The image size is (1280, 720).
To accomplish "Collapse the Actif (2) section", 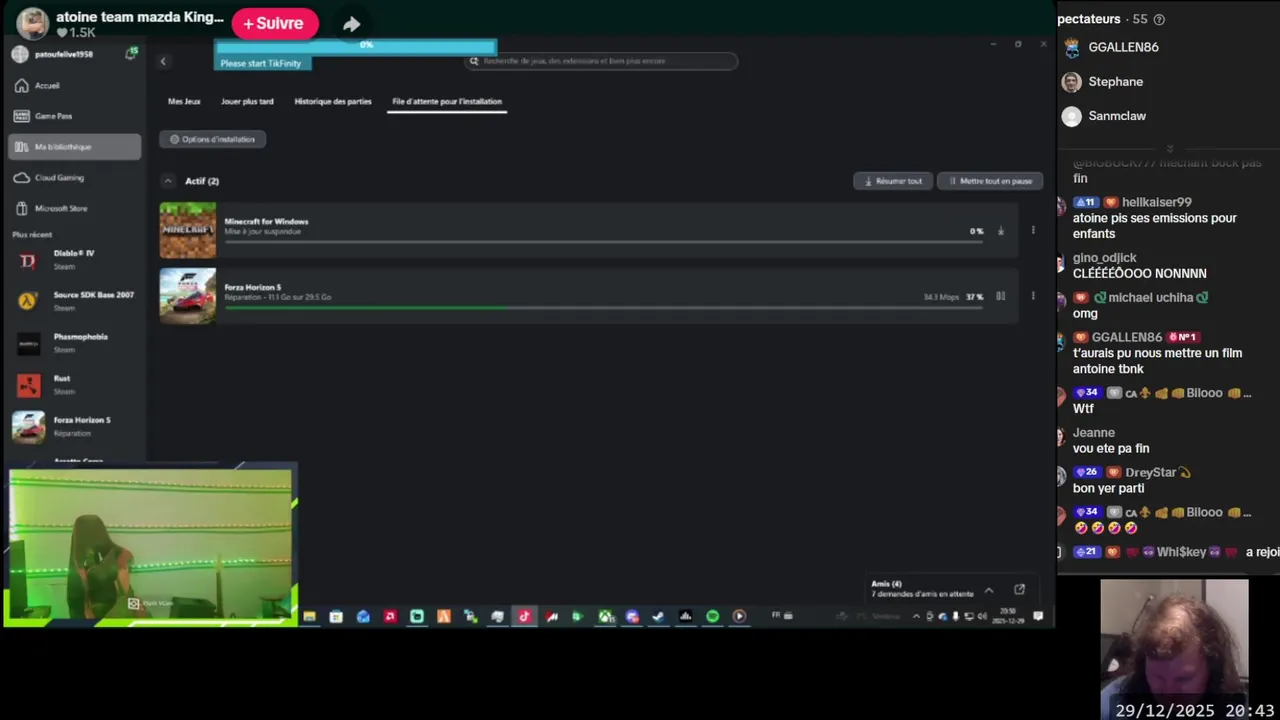I will point(168,181).
